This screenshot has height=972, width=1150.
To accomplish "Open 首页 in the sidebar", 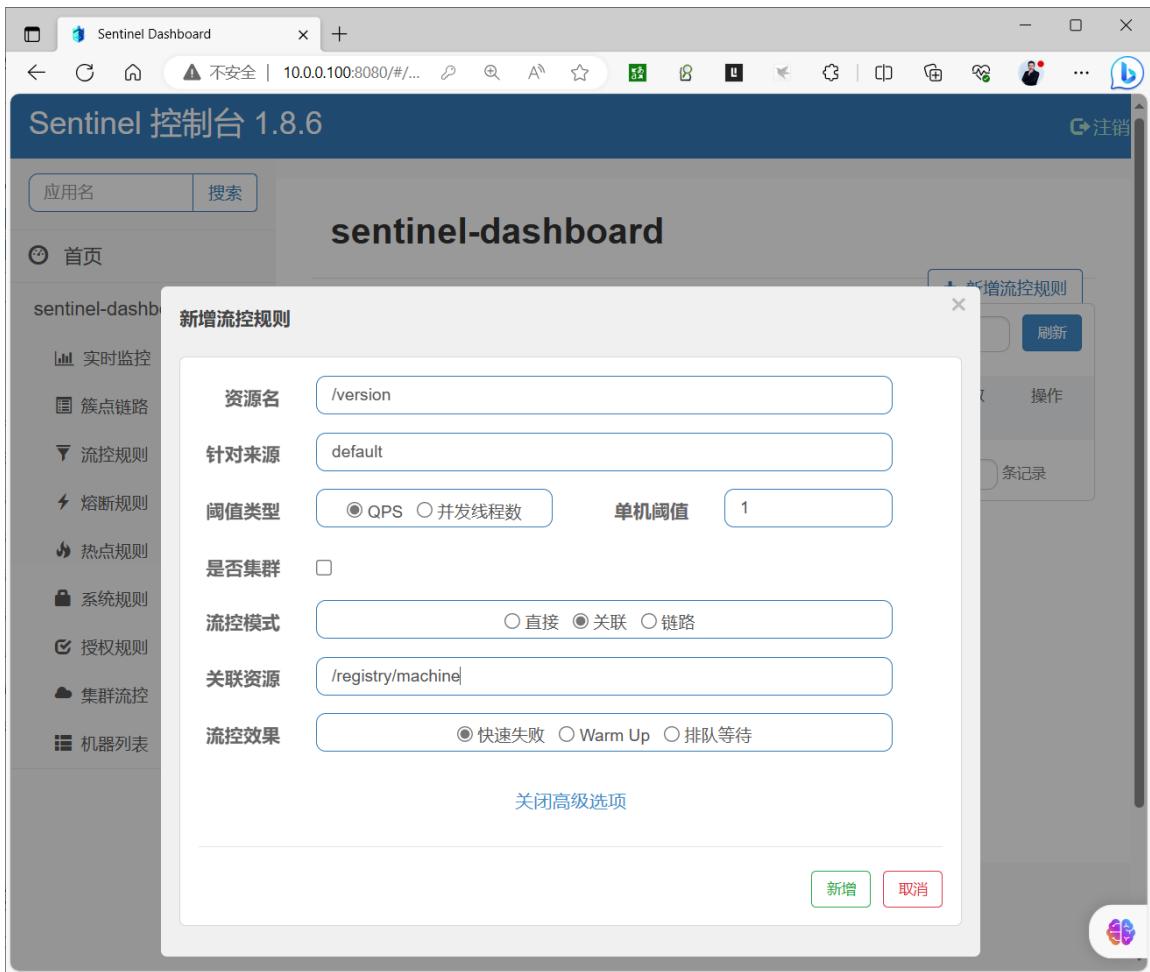I will (82, 256).
